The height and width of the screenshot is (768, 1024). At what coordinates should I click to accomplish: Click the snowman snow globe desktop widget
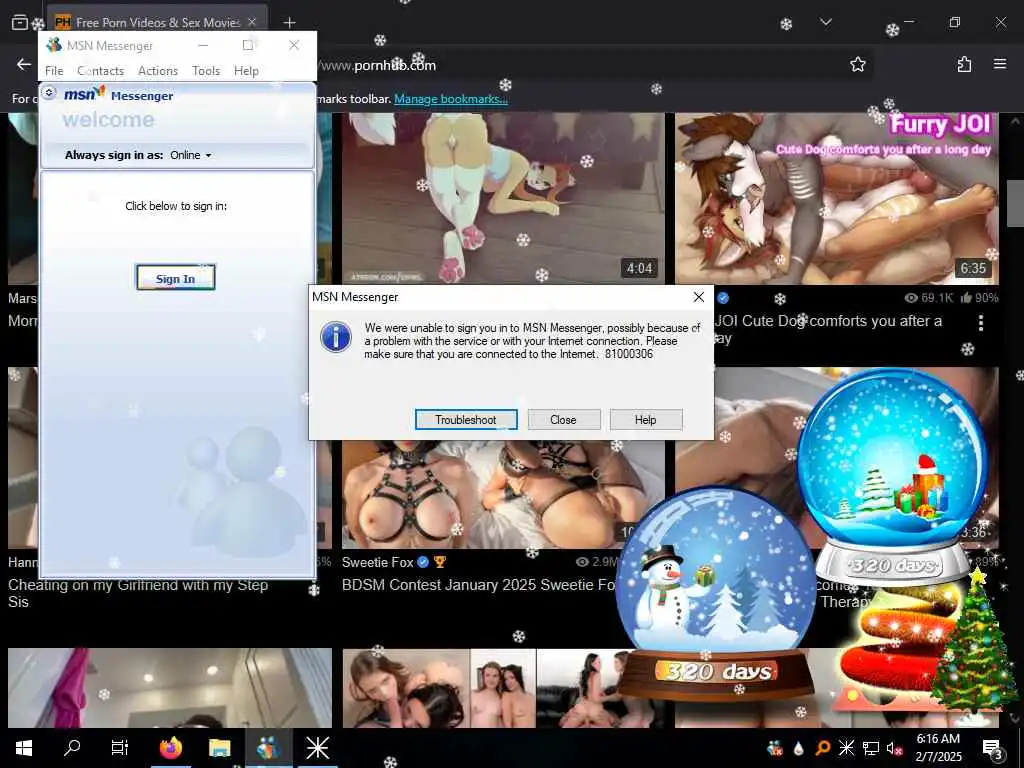point(716,594)
